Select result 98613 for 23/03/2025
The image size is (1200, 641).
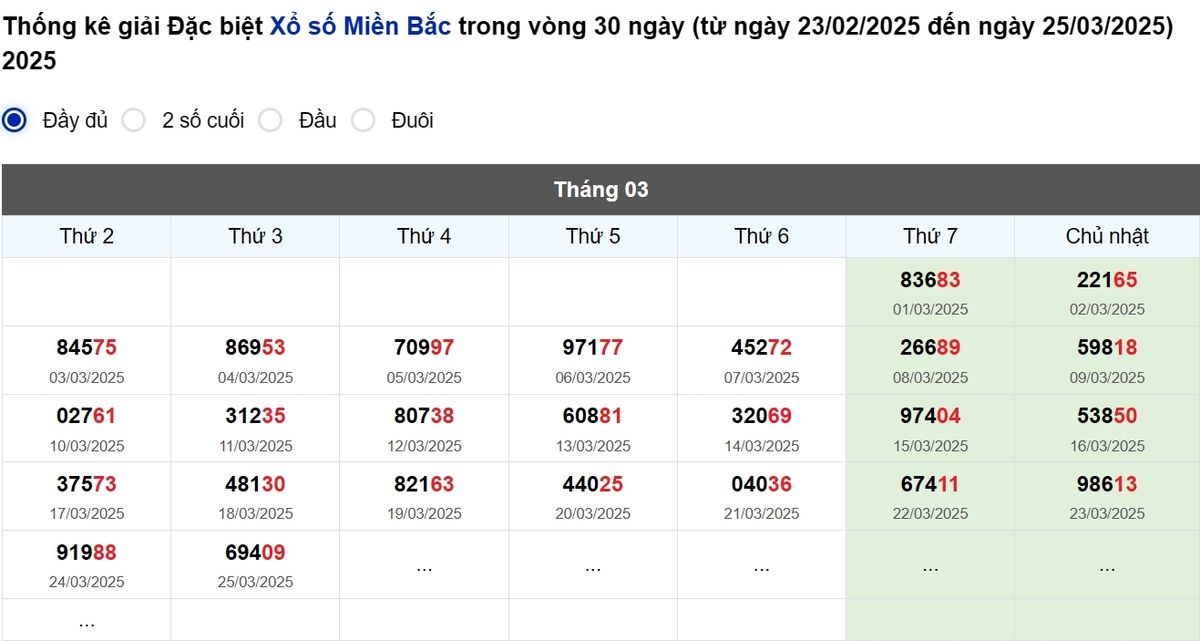1107,484
